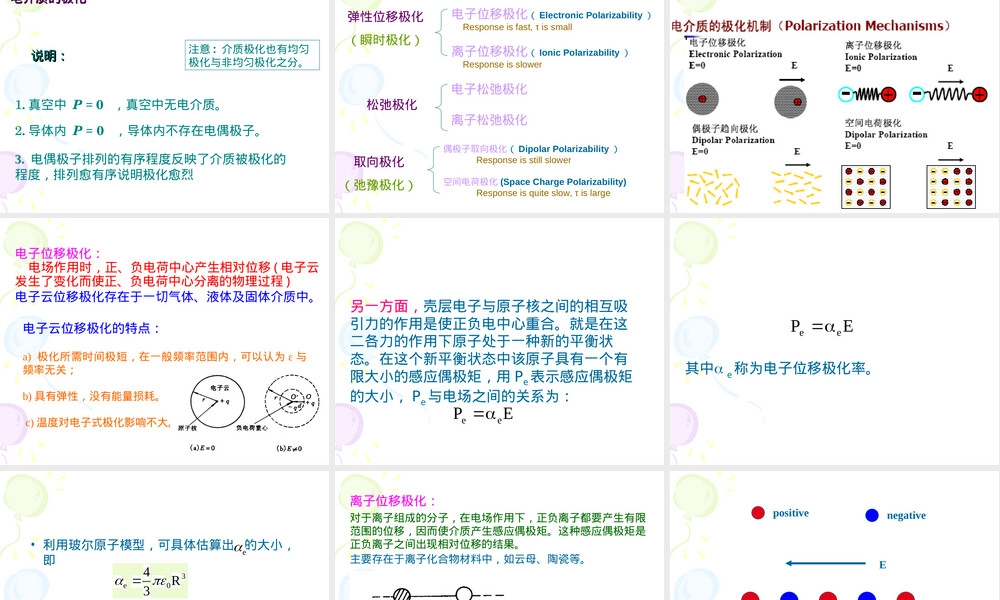This screenshot has width=1000, height=600.
Task: Select item a) 极化所需时间极短
Action: click(x=165, y=363)
